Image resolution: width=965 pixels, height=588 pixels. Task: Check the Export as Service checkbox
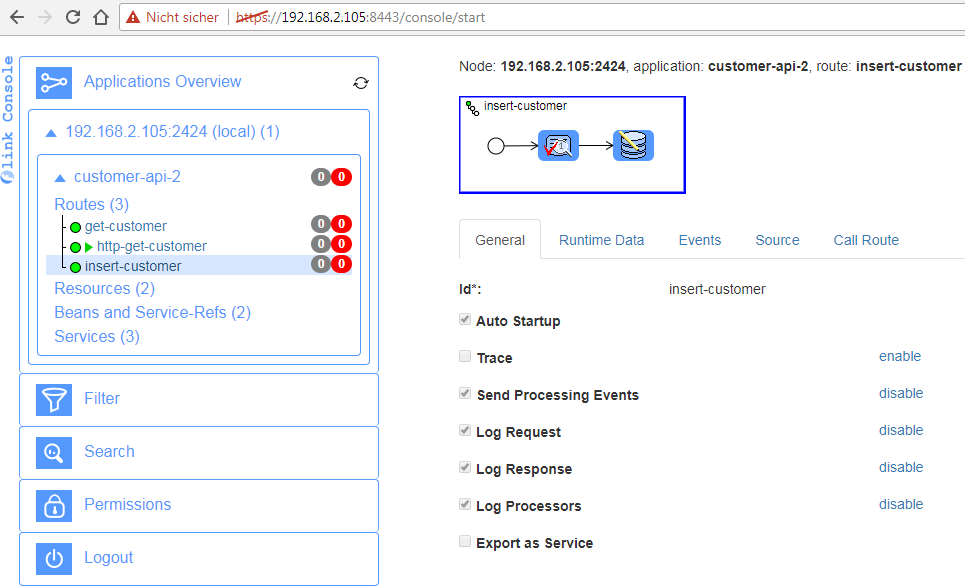click(x=465, y=542)
